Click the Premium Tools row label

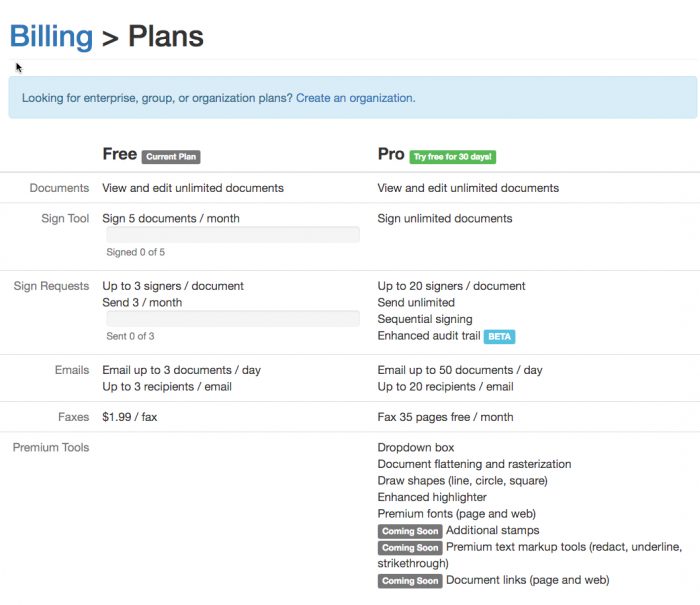coord(51,447)
